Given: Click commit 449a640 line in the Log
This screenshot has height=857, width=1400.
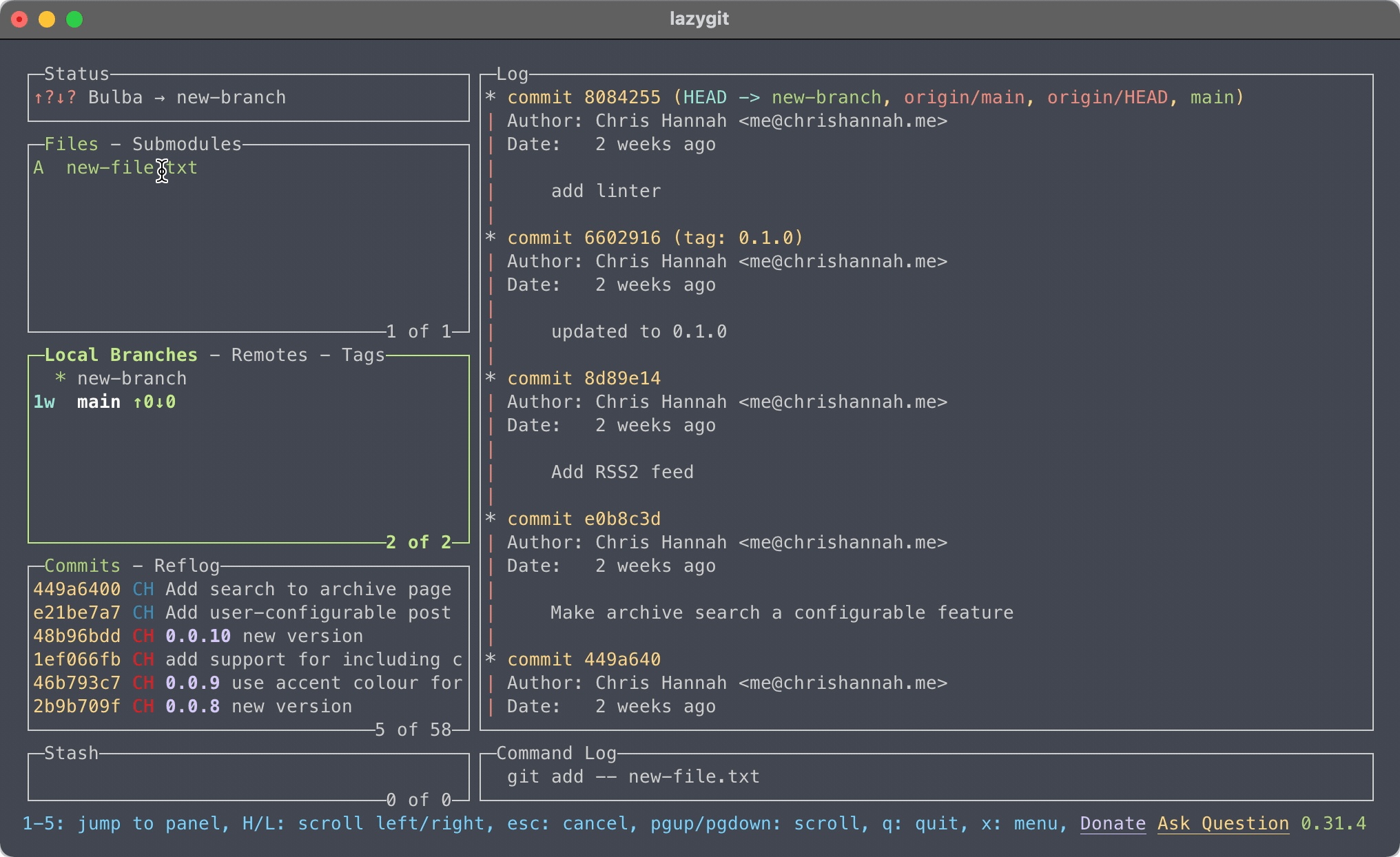Looking at the screenshot, I should tap(584, 659).
